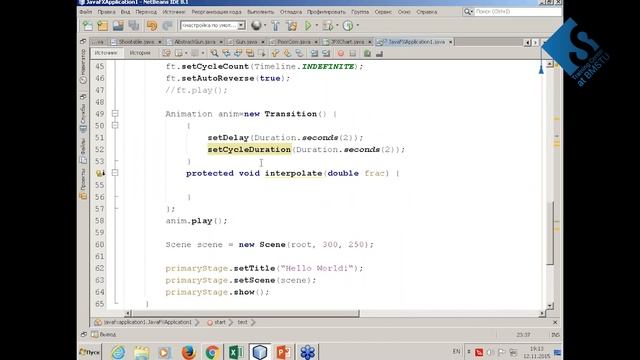Click the New File toolbar icon
Image resolution: width=640 pixels, height=360 pixels.
(x=87, y=26)
